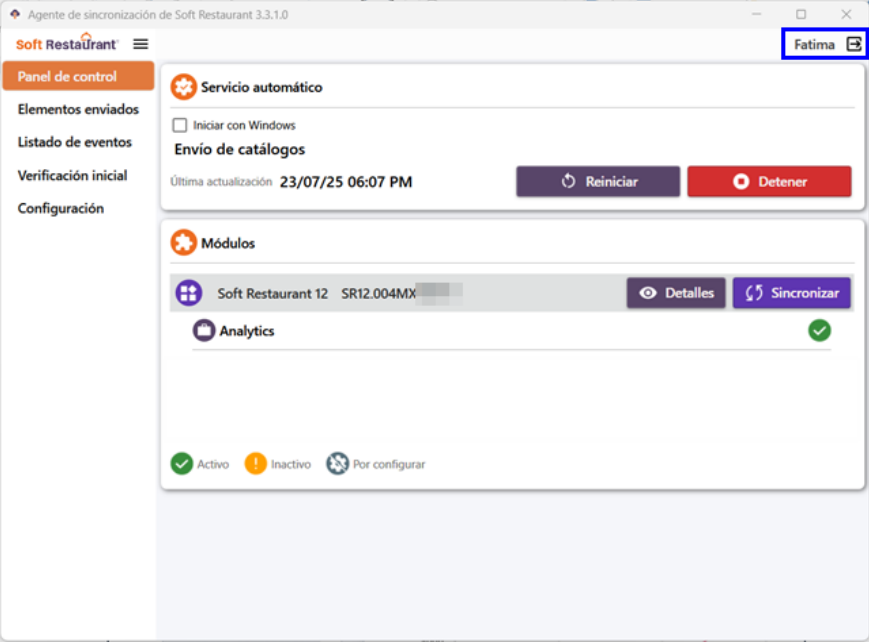The width and height of the screenshot is (869, 642).
Task: Enable the Iniciar con Windows checkbox
Action: tap(180, 125)
